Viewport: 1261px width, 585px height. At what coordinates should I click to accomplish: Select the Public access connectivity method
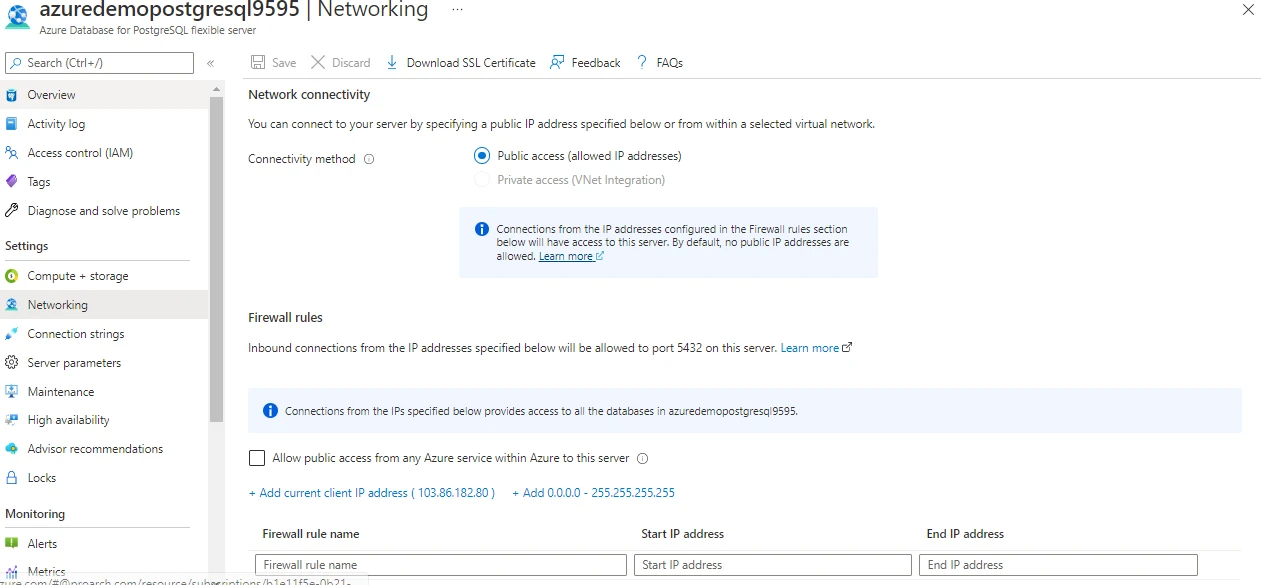tap(481, 155)
